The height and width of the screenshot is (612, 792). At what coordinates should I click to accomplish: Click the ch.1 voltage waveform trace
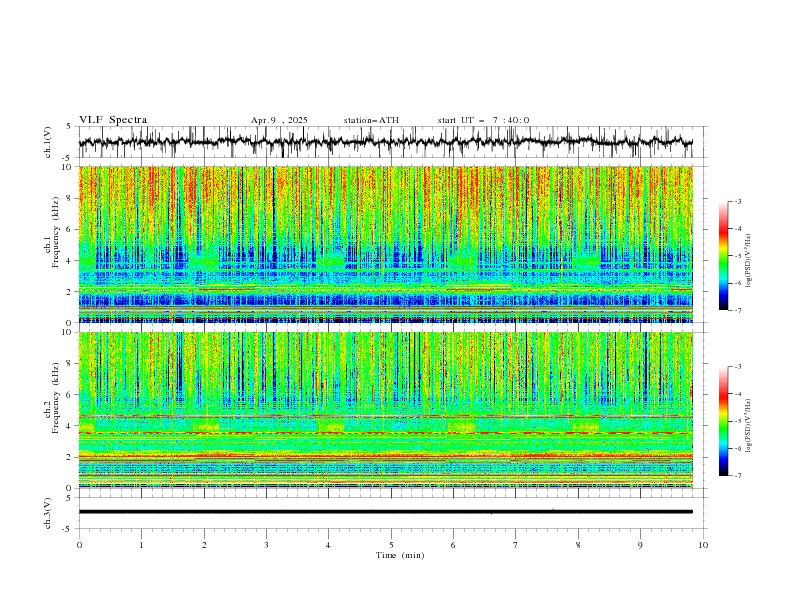(385, 142)
